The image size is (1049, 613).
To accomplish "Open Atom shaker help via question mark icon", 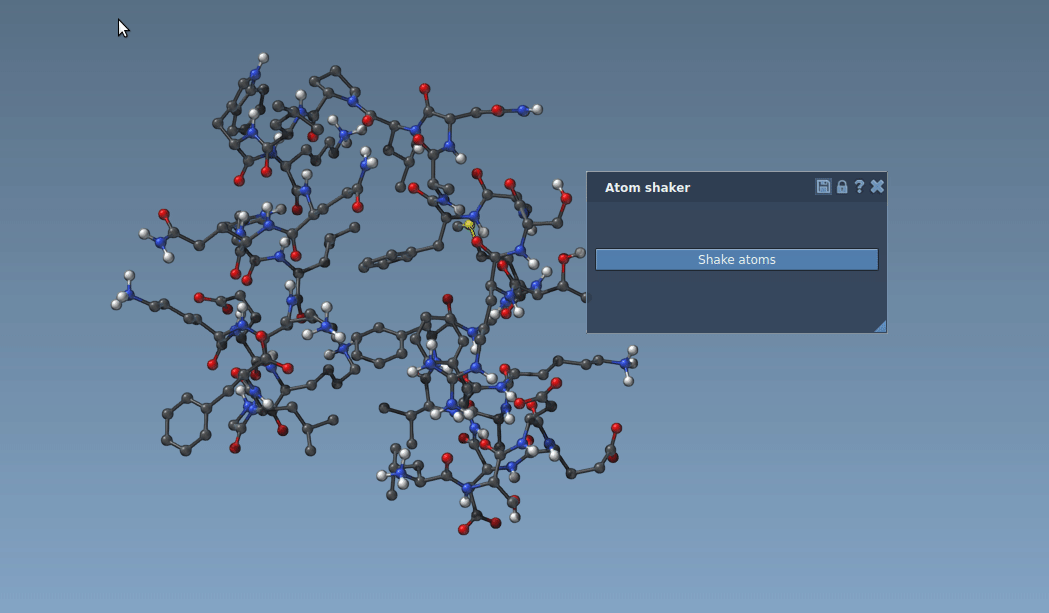I will (859, 186).
